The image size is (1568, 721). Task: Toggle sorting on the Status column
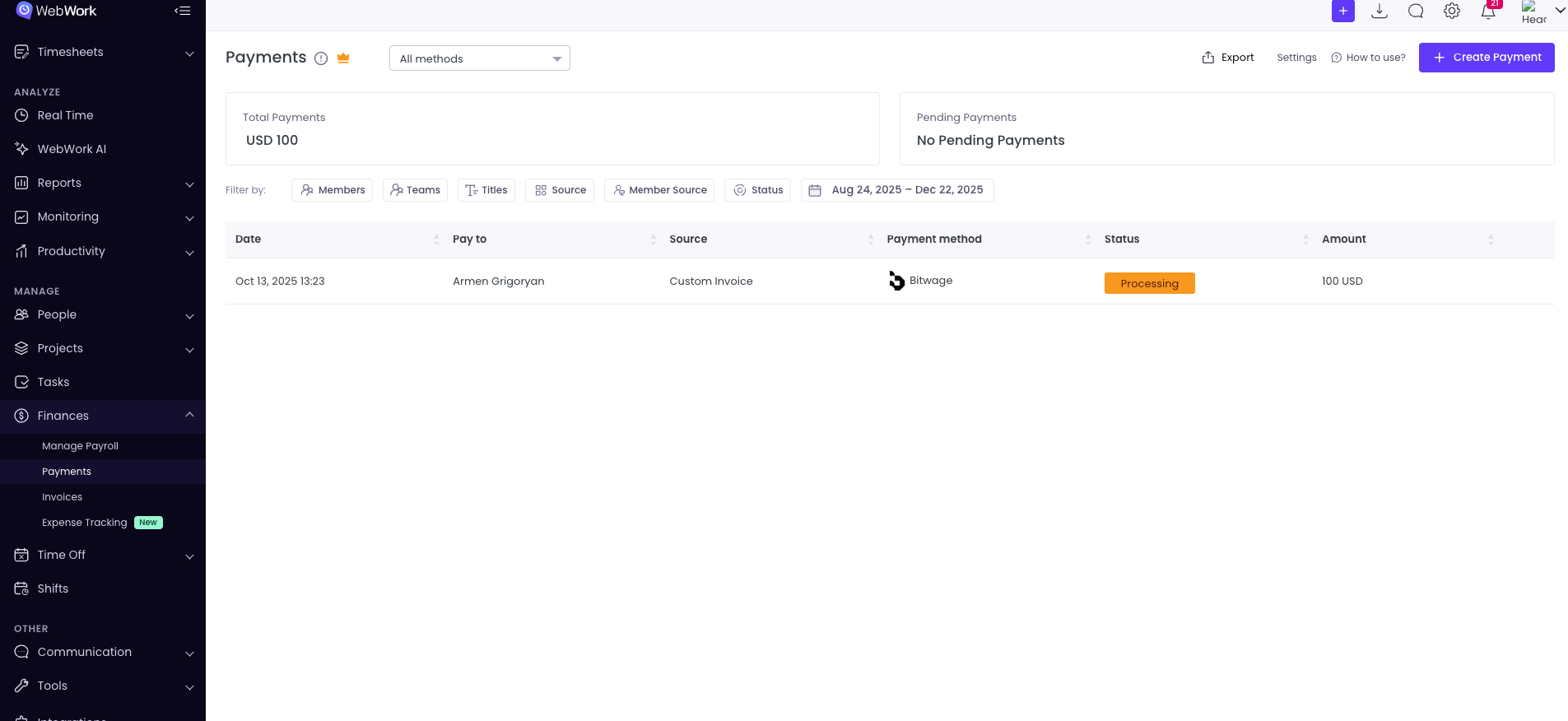point(1305,240)
